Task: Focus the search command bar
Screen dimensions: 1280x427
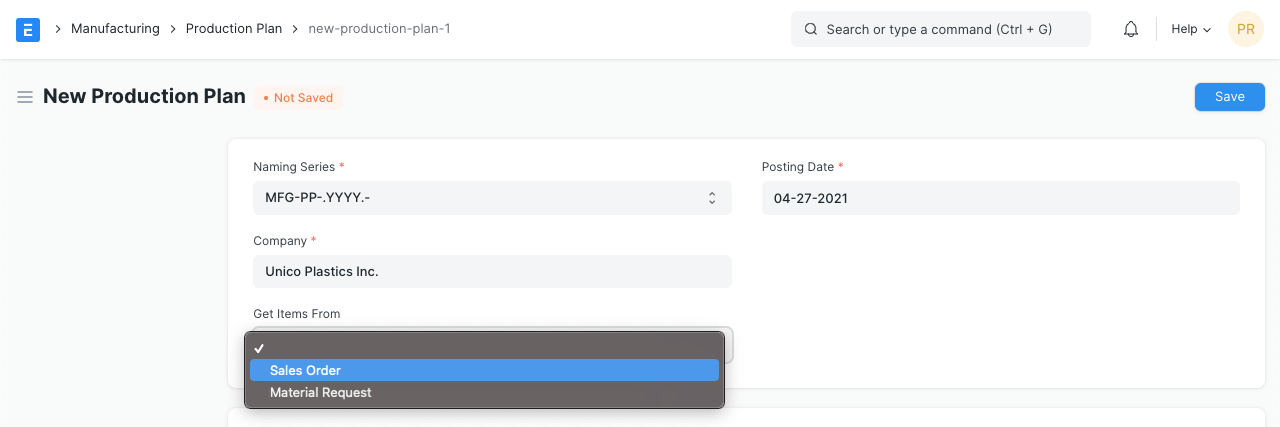Action: (940, 29)
